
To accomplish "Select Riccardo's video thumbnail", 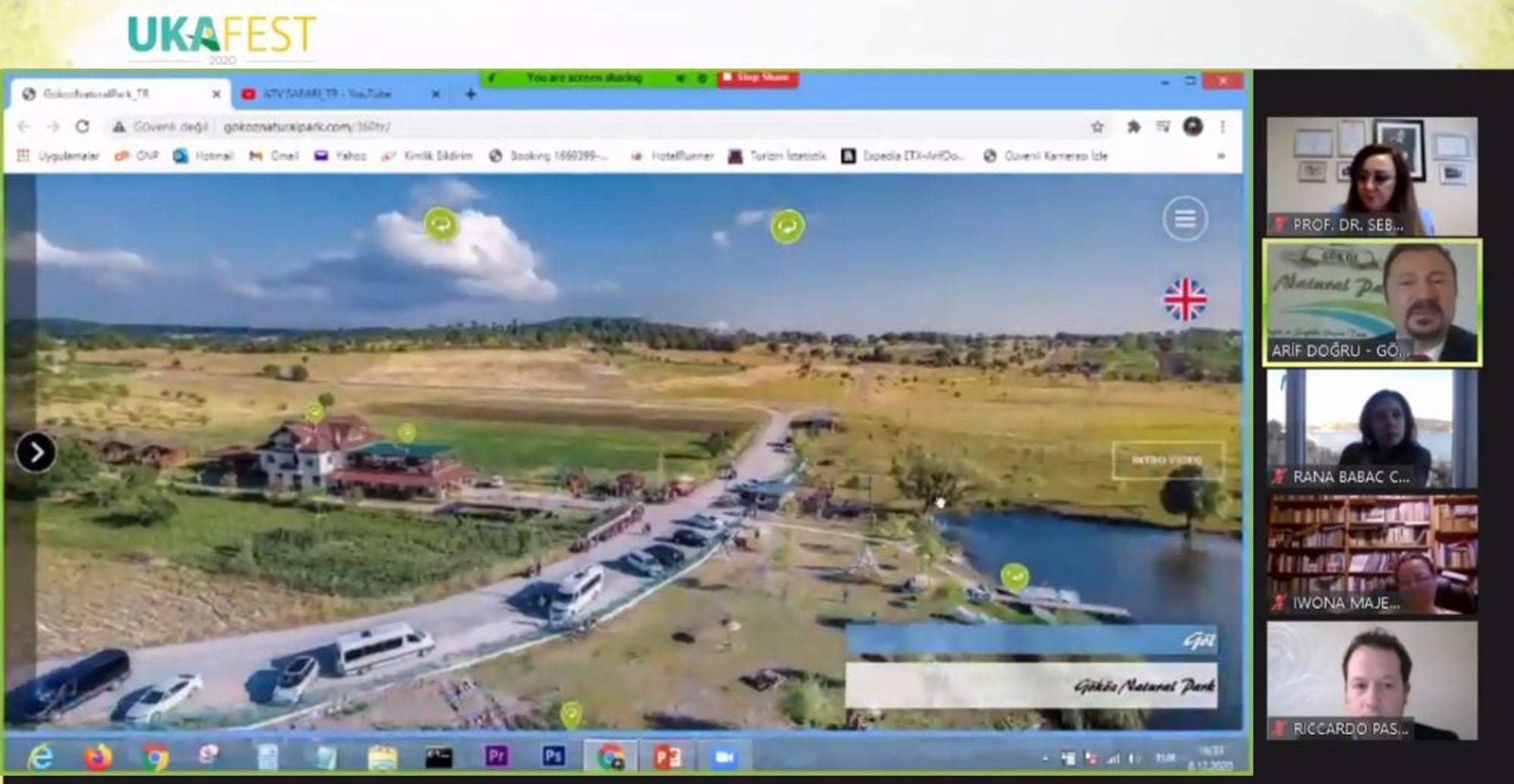I will (1372, 680).
